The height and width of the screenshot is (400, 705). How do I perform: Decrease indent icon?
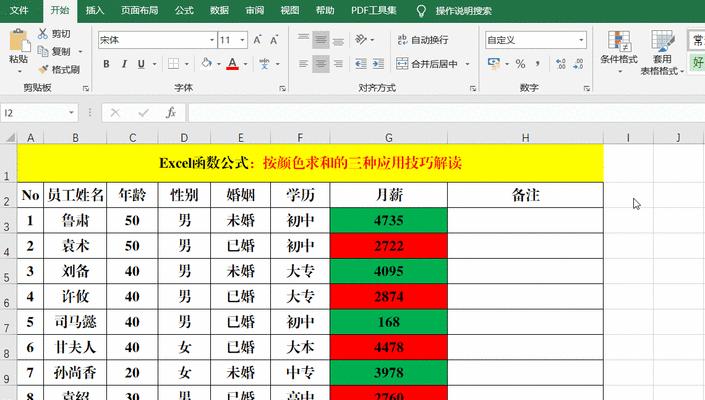pyautogui.click(x=361, y=64)
